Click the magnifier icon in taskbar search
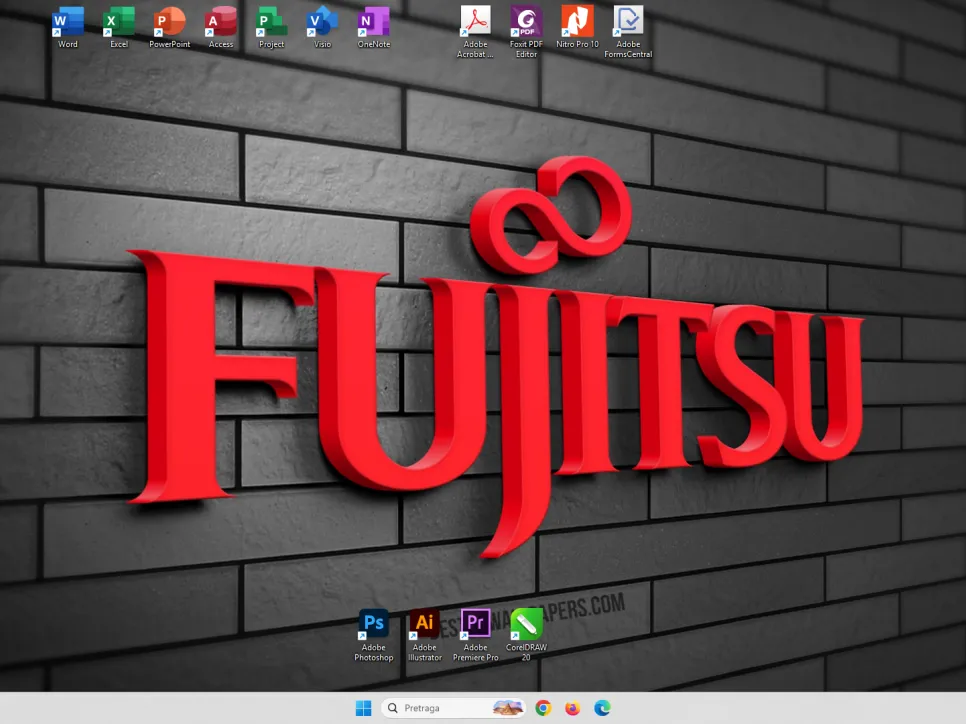Image resolution: width=966 pixels, height=724 pixels. click(392, 708)
